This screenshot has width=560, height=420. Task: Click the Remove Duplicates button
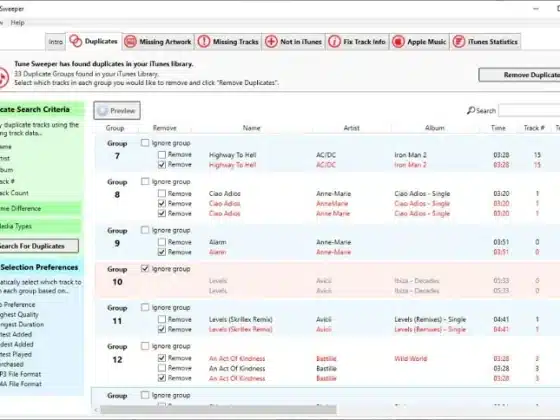(x=520, y=75)
